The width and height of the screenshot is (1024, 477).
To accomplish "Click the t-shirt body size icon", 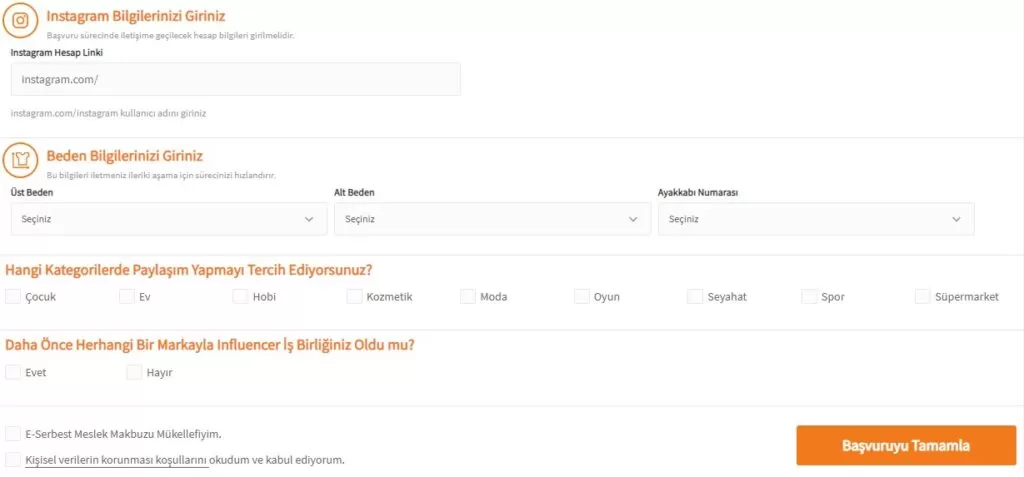I will point(21,159).
